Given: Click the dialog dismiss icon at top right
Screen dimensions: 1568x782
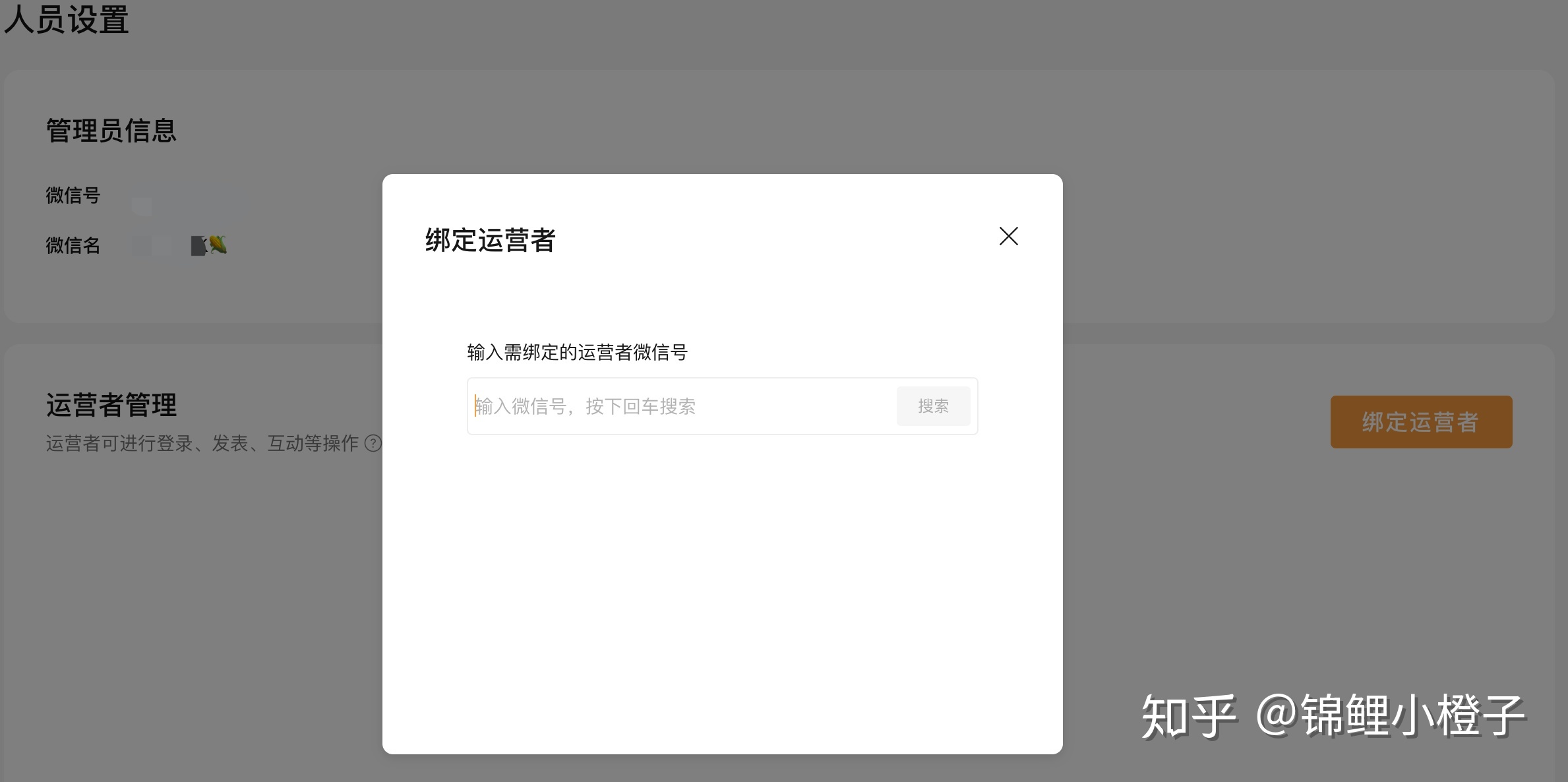Looking at the screenshot, I should [x=1008, y=236].
